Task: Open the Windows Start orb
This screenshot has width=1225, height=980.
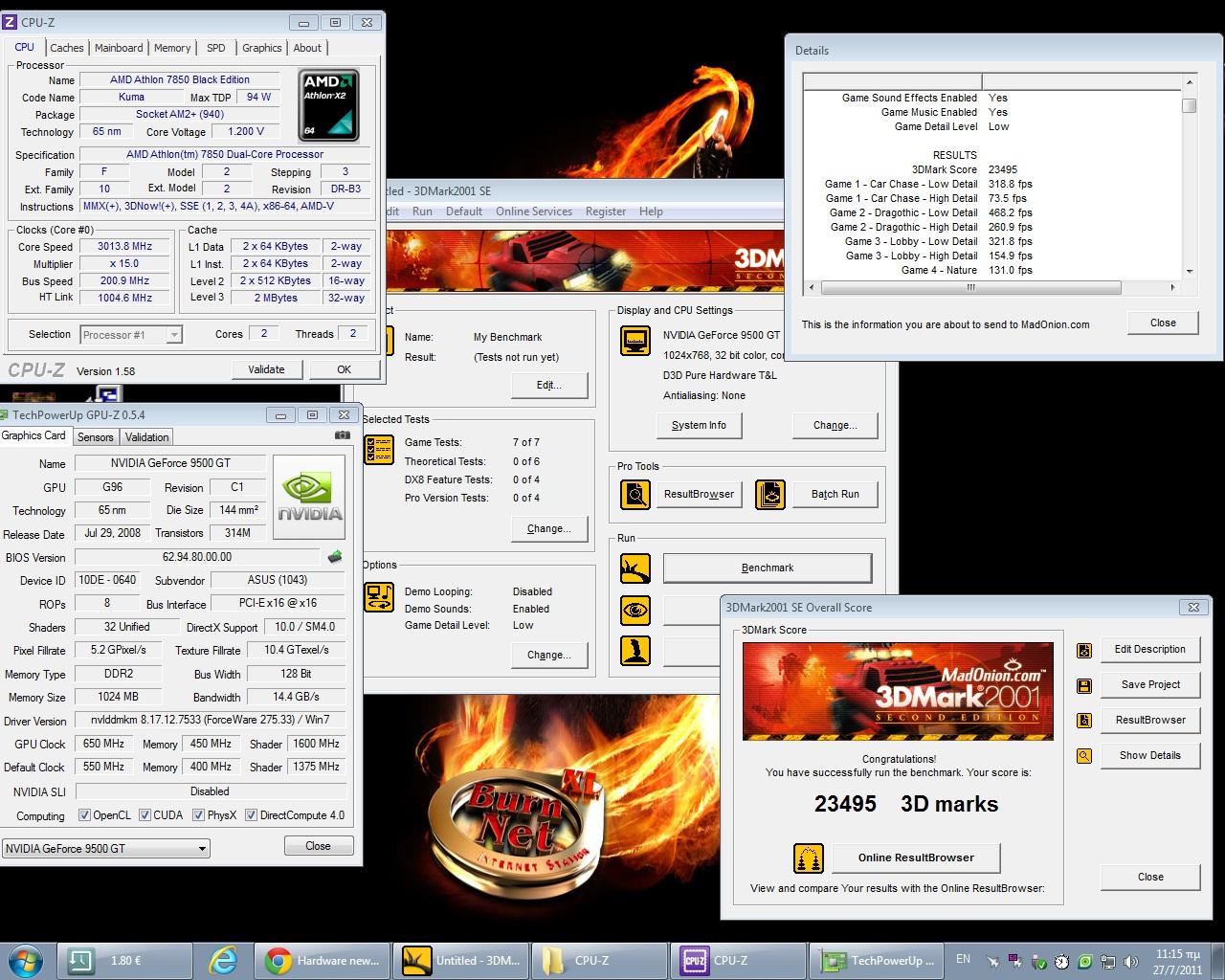Action: (x=26, y=960)
